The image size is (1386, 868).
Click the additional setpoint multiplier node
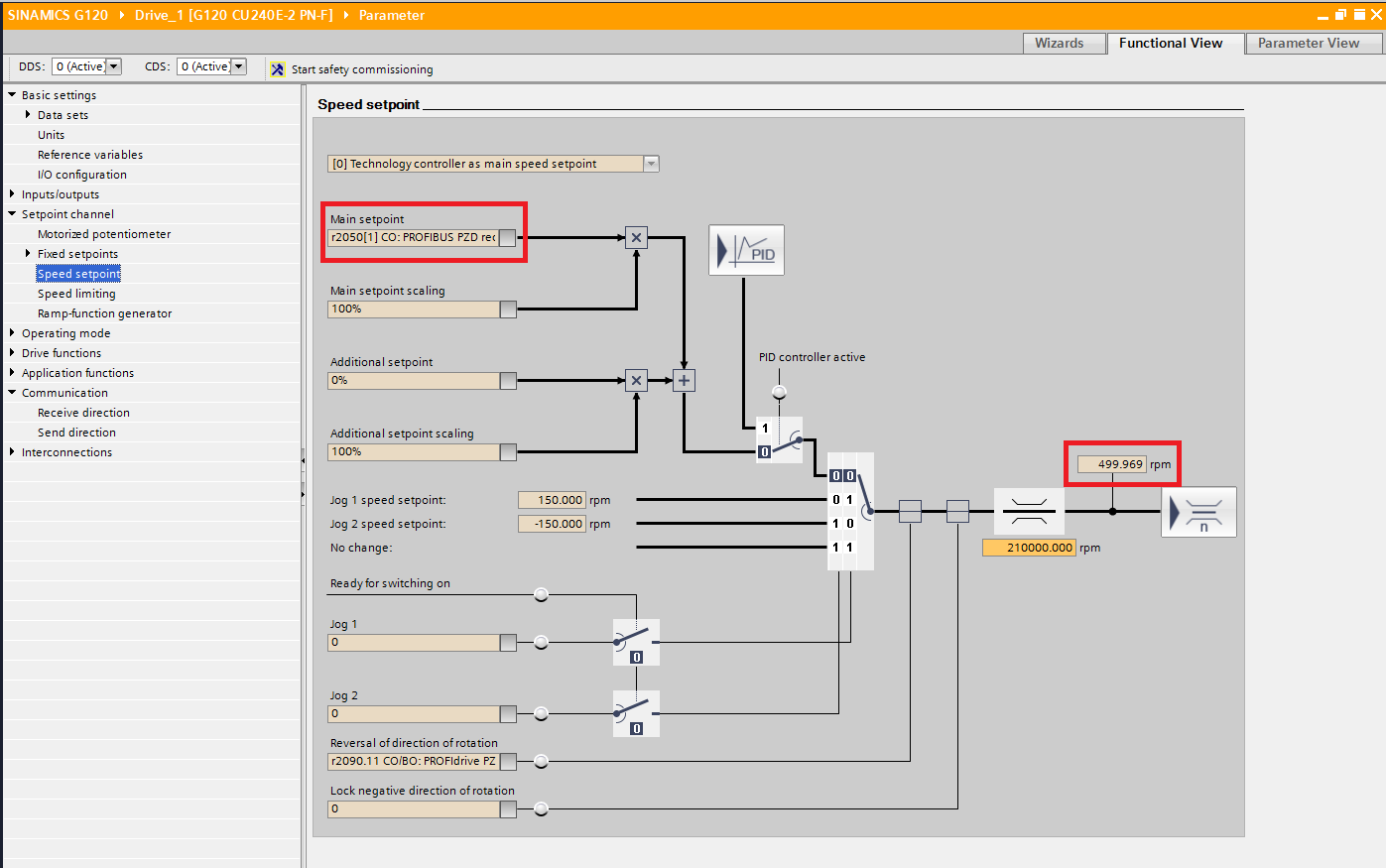pos(636,380)
